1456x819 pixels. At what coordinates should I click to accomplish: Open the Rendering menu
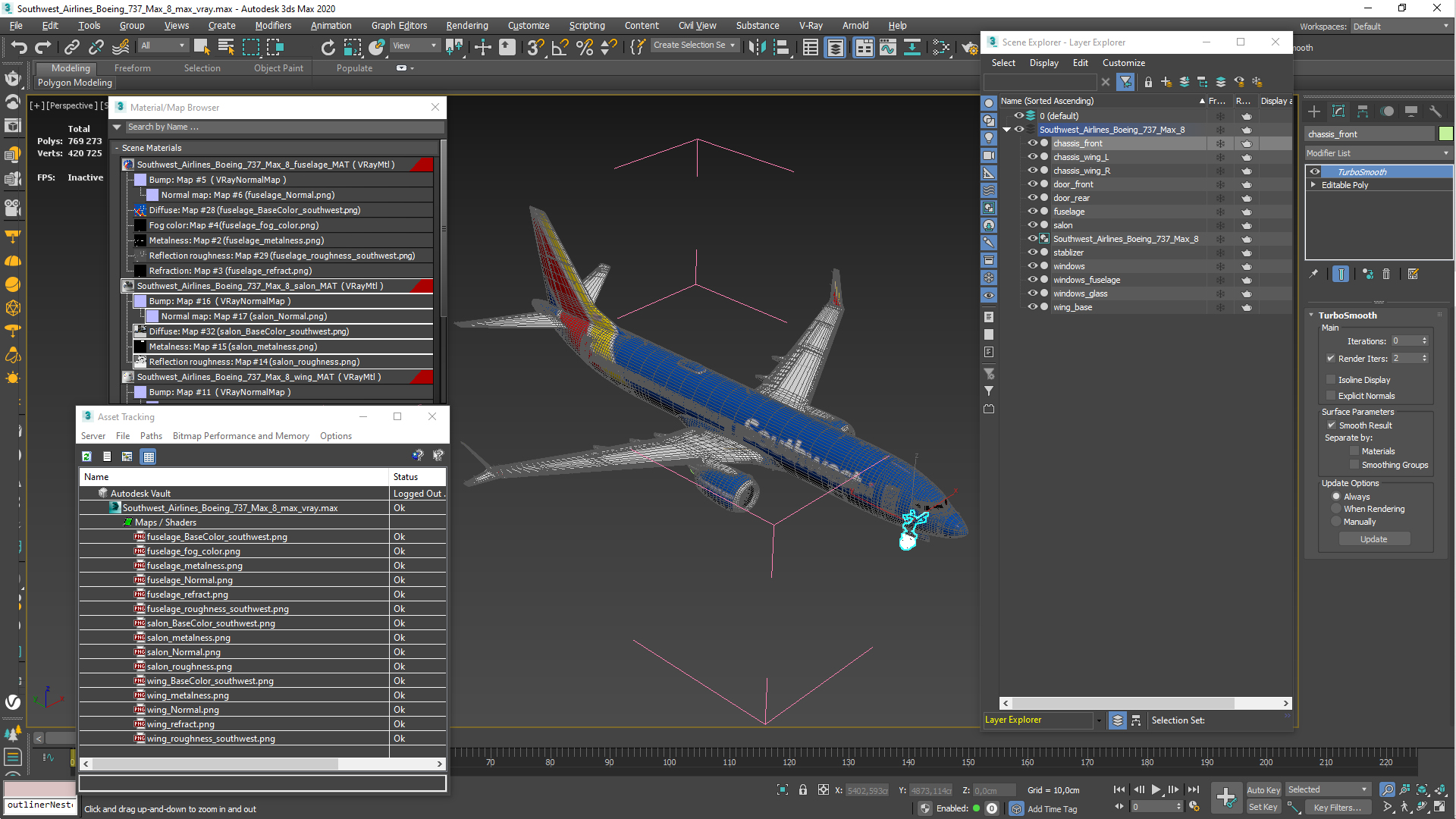(466, 26)
